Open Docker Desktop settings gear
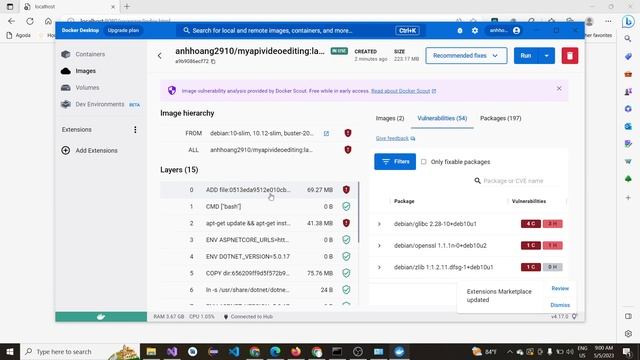Image resolution: width=640 pixels, height=360 pixels. point(475,31)
